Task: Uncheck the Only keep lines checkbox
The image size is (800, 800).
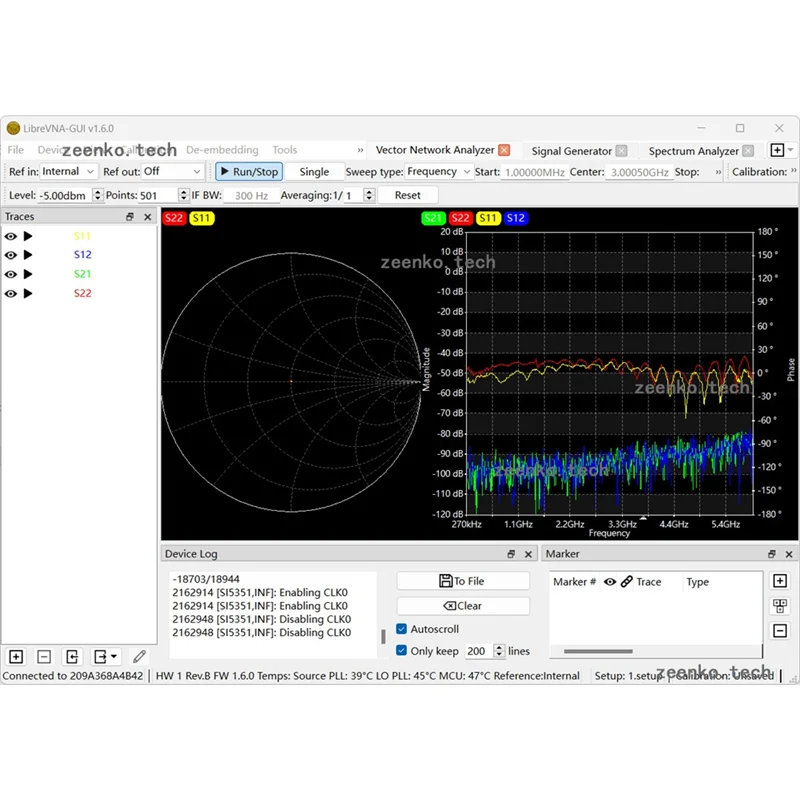Action: [x=402, y=651]
